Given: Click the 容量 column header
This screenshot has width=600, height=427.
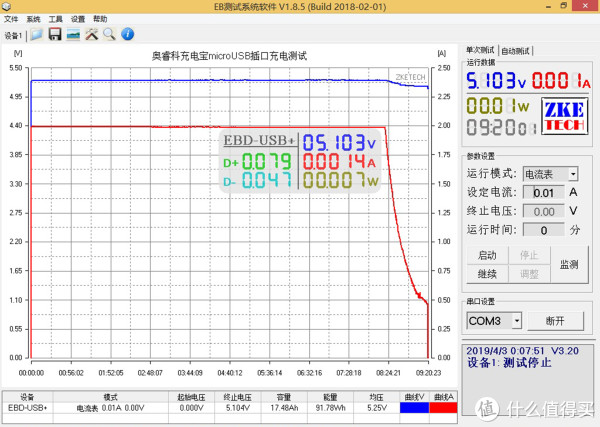Looking at the screenshot, I should (x=284, y=397).
